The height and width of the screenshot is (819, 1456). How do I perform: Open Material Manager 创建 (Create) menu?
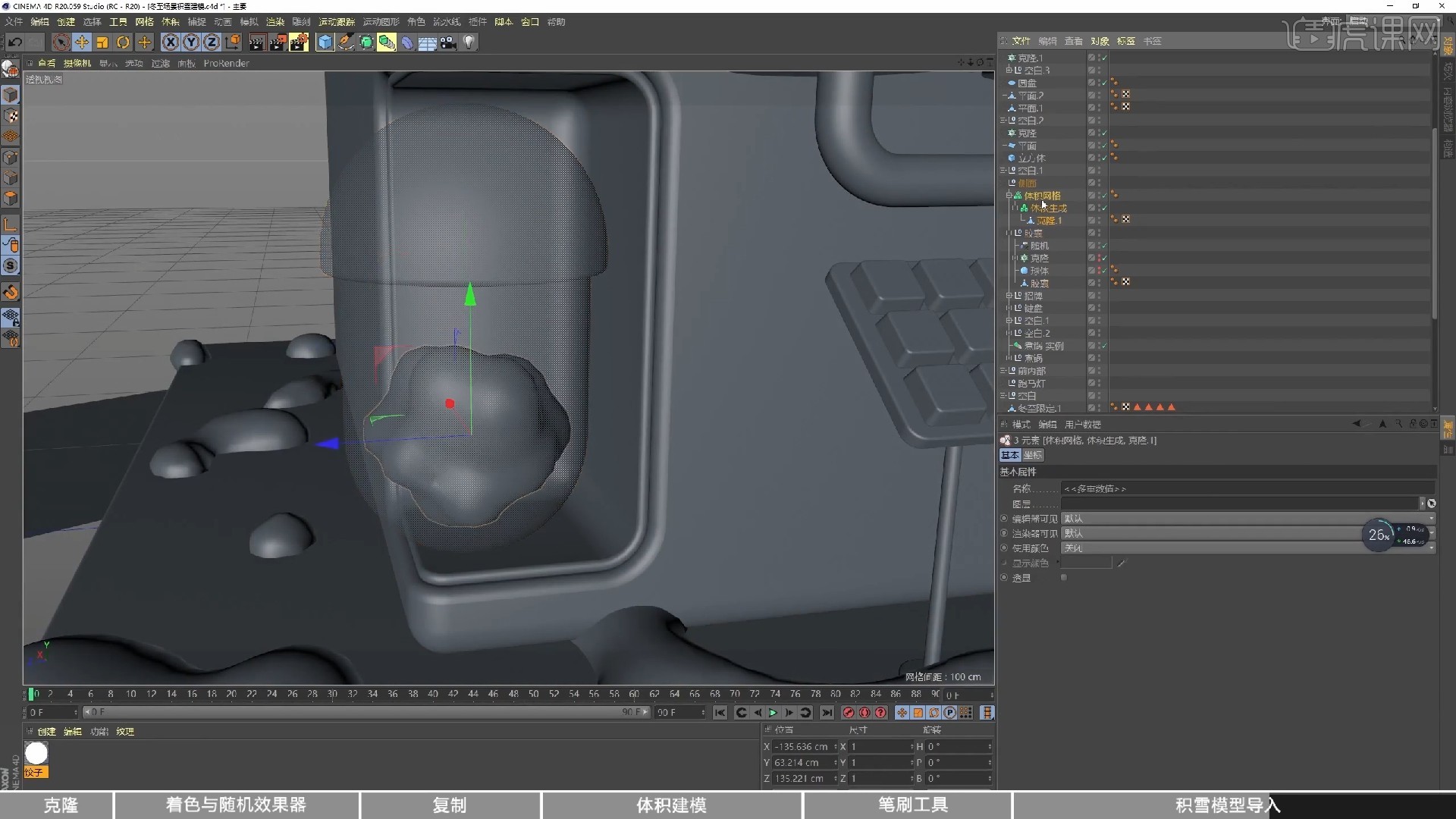pyautogui.click(x=46, y=732)
